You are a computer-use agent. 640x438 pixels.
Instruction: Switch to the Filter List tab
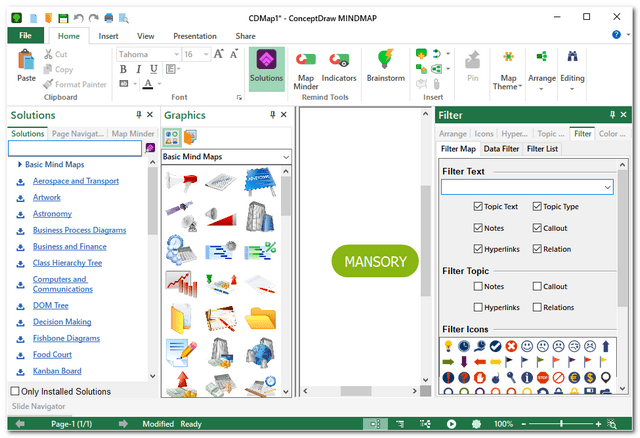(x=542, y=149)
